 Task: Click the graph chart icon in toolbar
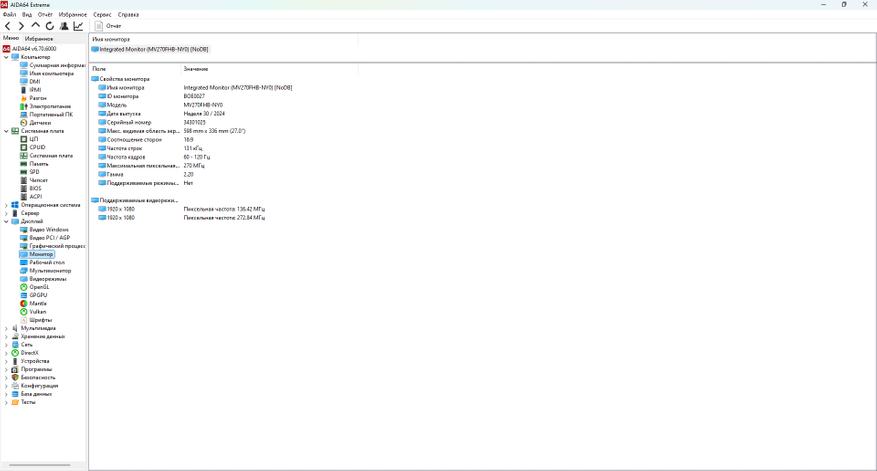tap(78, 26)
